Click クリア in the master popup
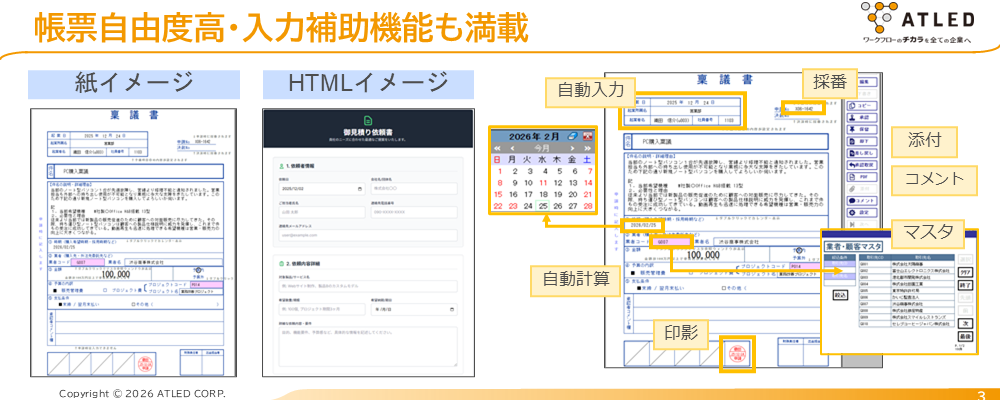Screen dimensions: 1000x400 pyautogui.click(x=966, y=272)
